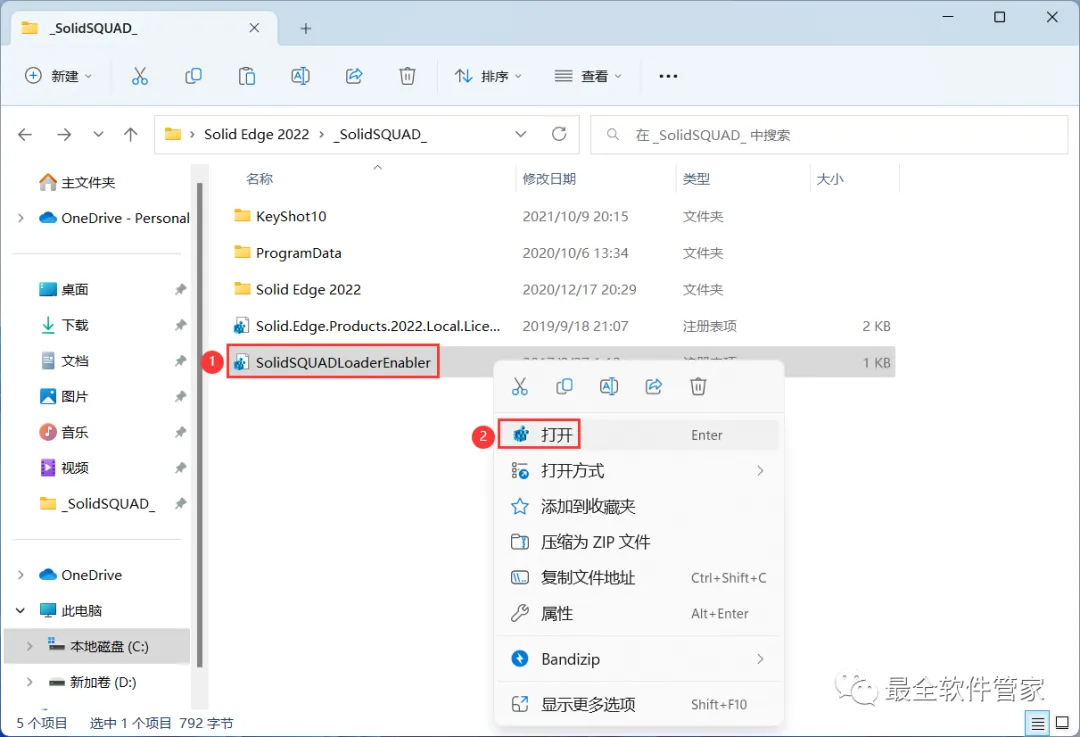1080x737 pixels.
Task: Click the Delete trash icon in the toolbar
Action: pyautogui.click(x=408, y=76)
